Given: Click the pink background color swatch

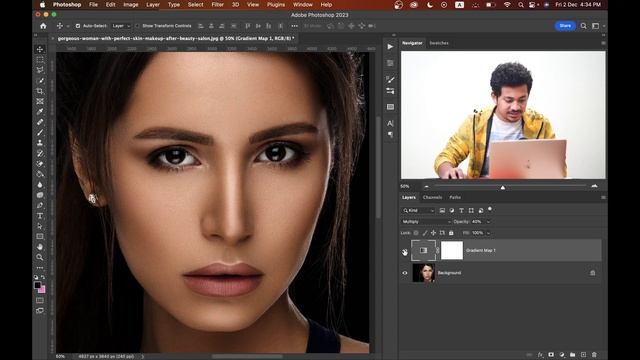Looking at the screenshot, I should pyautogui.click(x=42, y=290).
